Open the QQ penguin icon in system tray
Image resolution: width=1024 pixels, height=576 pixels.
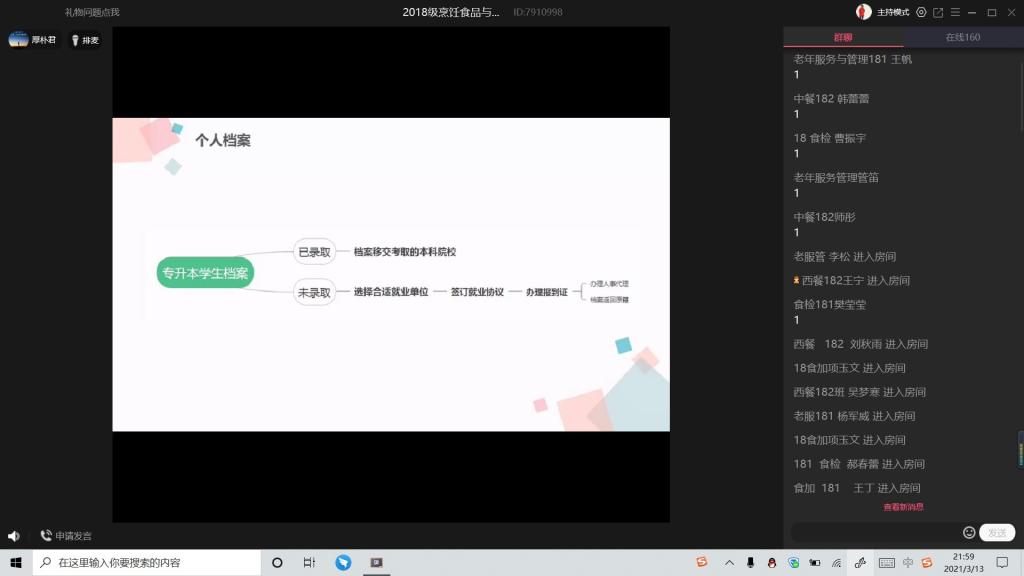pos(771,563)
